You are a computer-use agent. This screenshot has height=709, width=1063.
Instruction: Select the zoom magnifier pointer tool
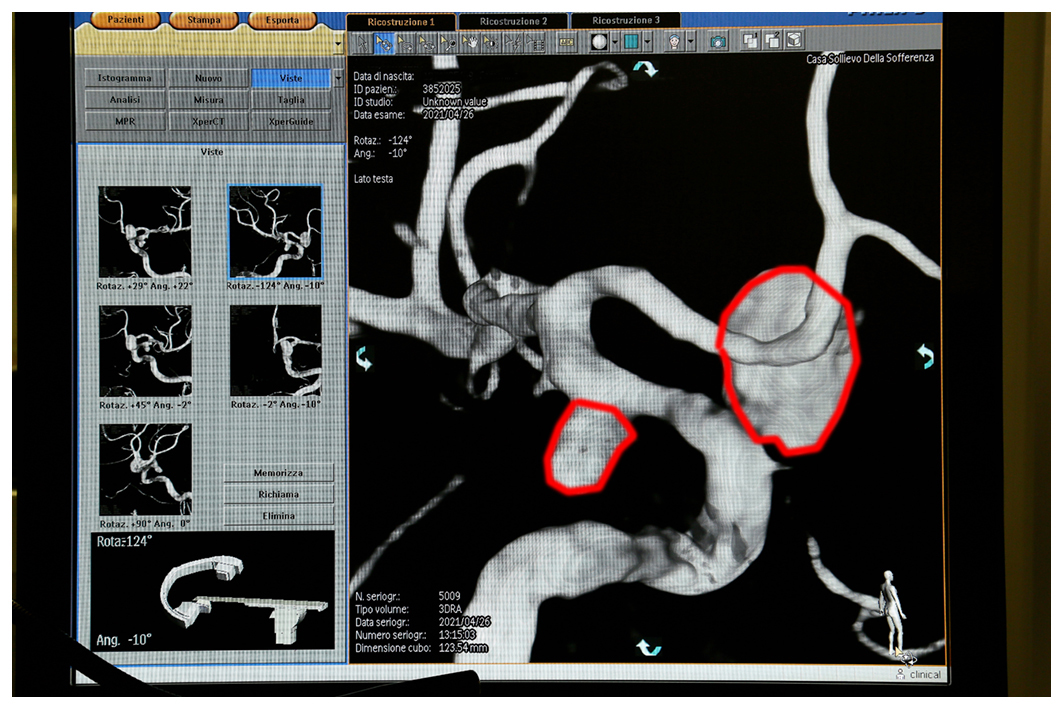448,42
